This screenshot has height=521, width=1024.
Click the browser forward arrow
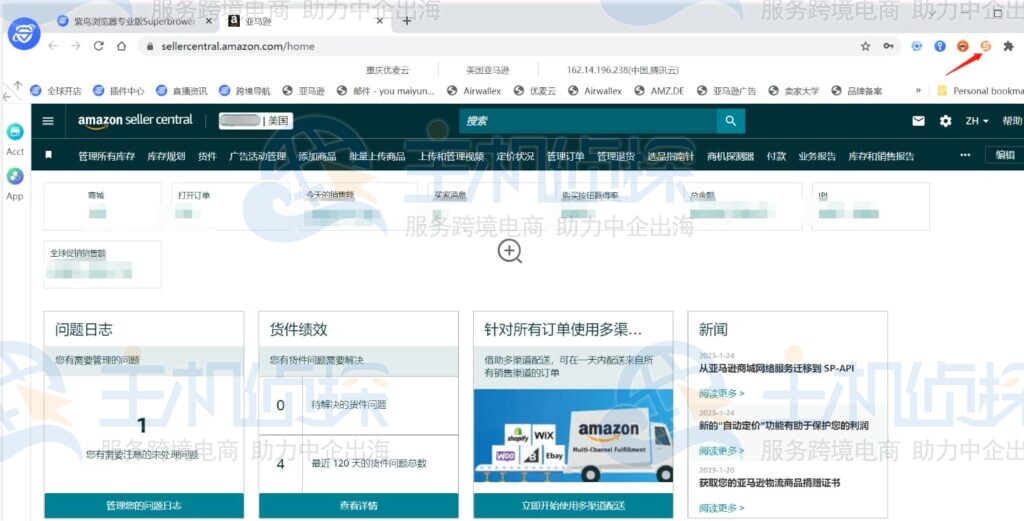76,46
